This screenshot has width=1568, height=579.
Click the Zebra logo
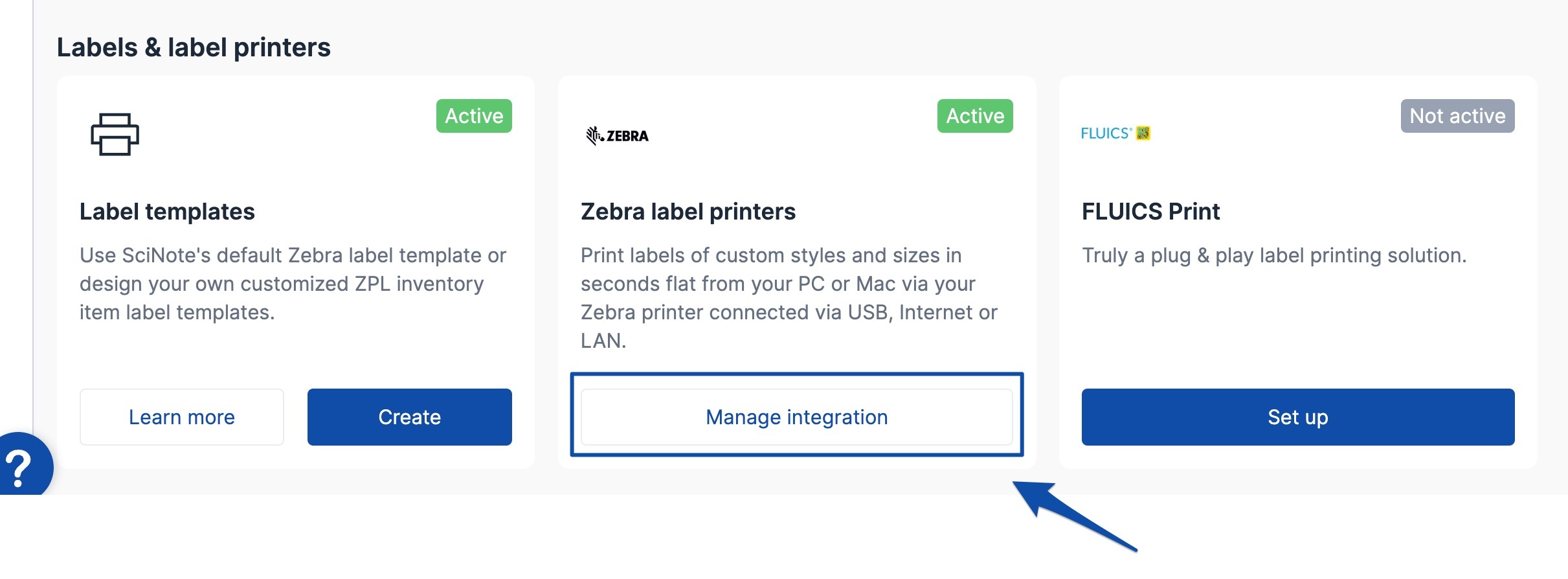coord(618,135)
